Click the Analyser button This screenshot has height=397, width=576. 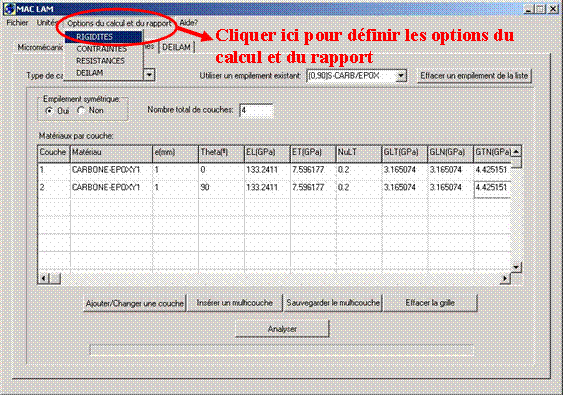[x=282, y=329]
